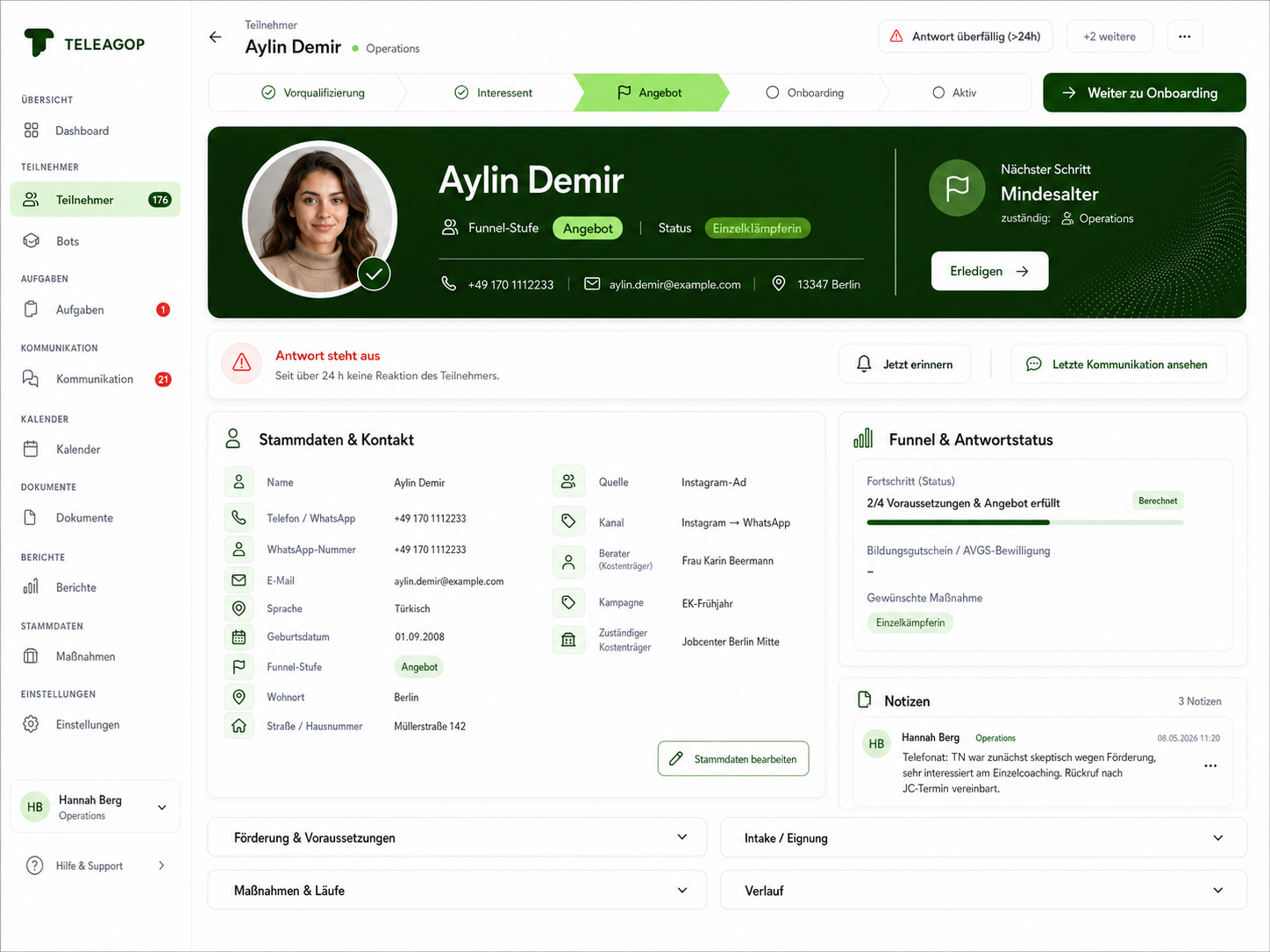Image resolution: width=1270 pixels, height=952 pixels.
Task: Click the bar chart icon of Funnel & Antwortstatus
Action: tap(863, 438)
